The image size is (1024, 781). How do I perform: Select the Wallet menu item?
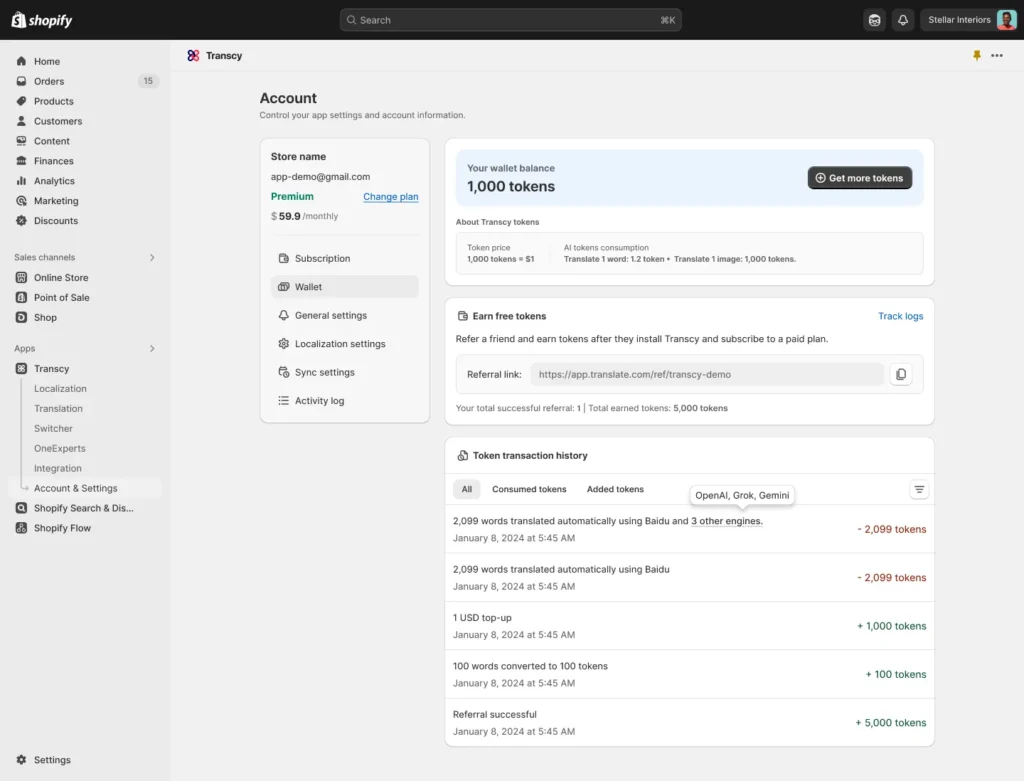(x=344, y=287)
